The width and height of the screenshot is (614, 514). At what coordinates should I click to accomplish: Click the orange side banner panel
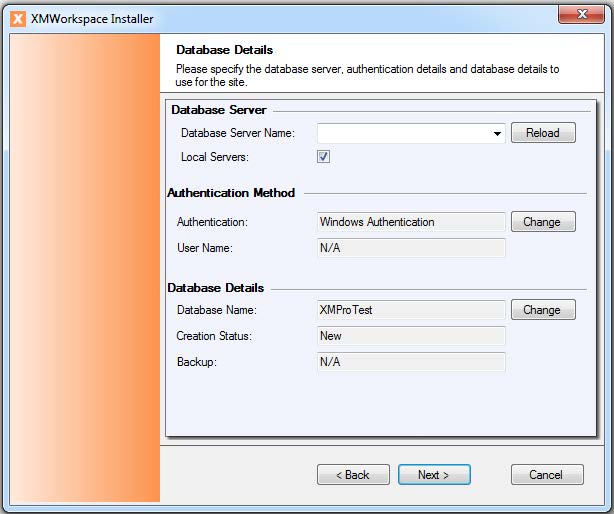(x=84, y=270)
